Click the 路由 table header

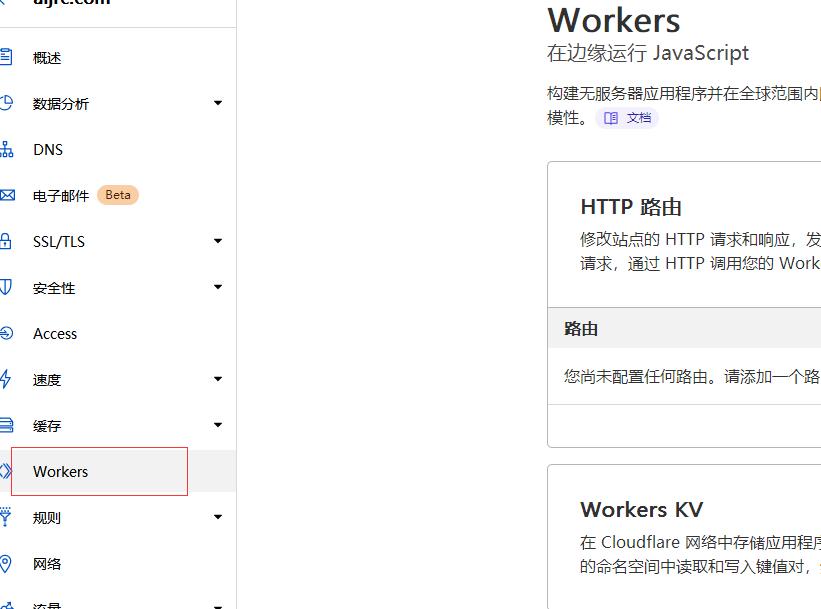pyautogui.click(x=581, y=329)
